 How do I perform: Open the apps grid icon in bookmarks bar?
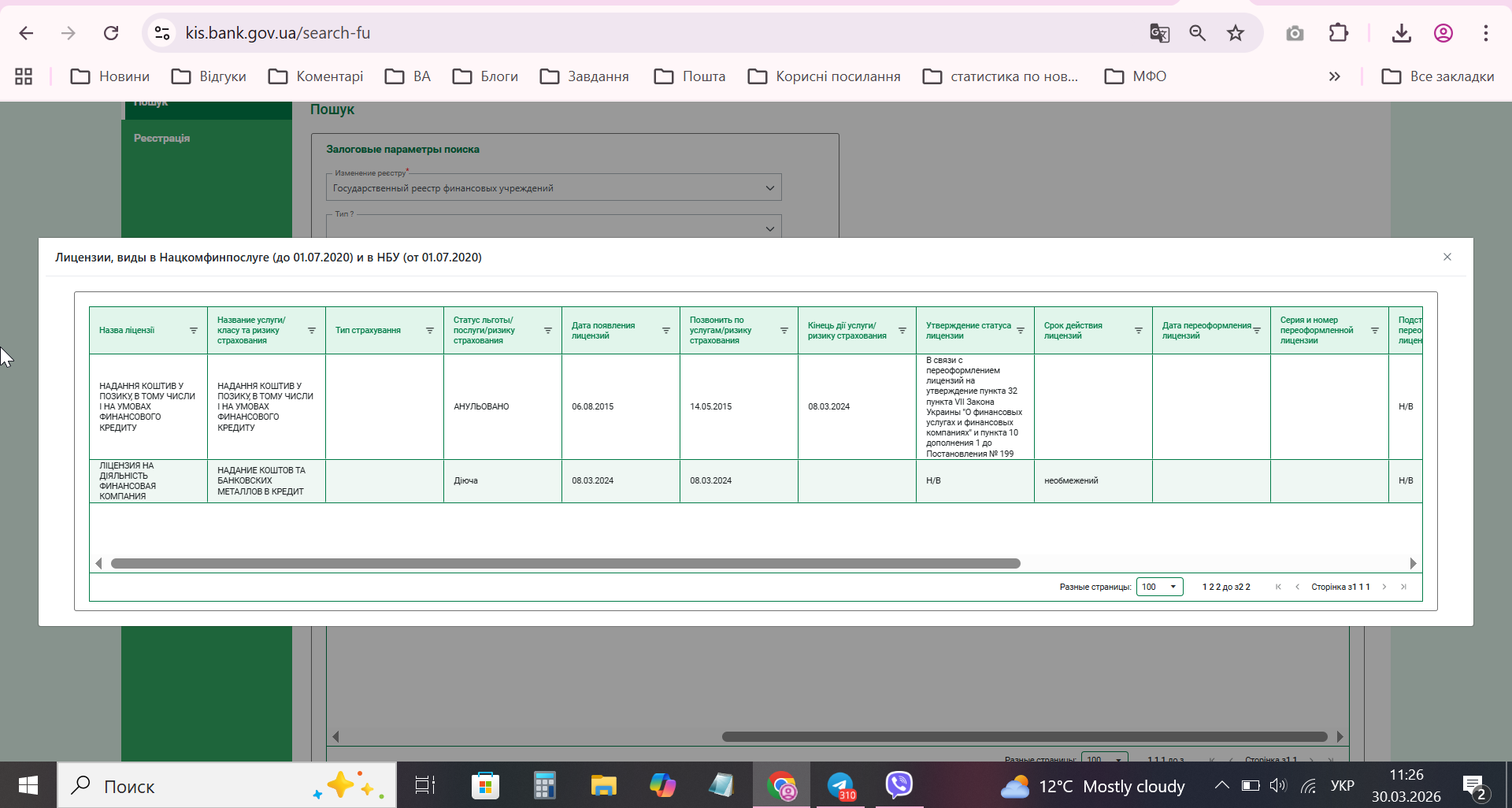click(24, 76)
